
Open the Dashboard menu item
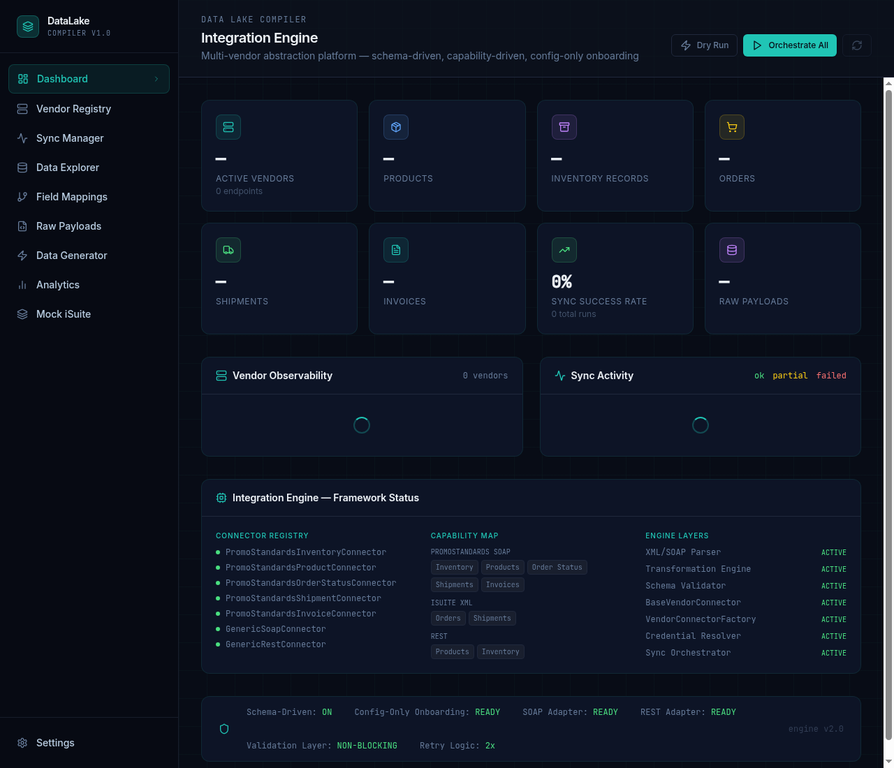click(x=89, y=79)
